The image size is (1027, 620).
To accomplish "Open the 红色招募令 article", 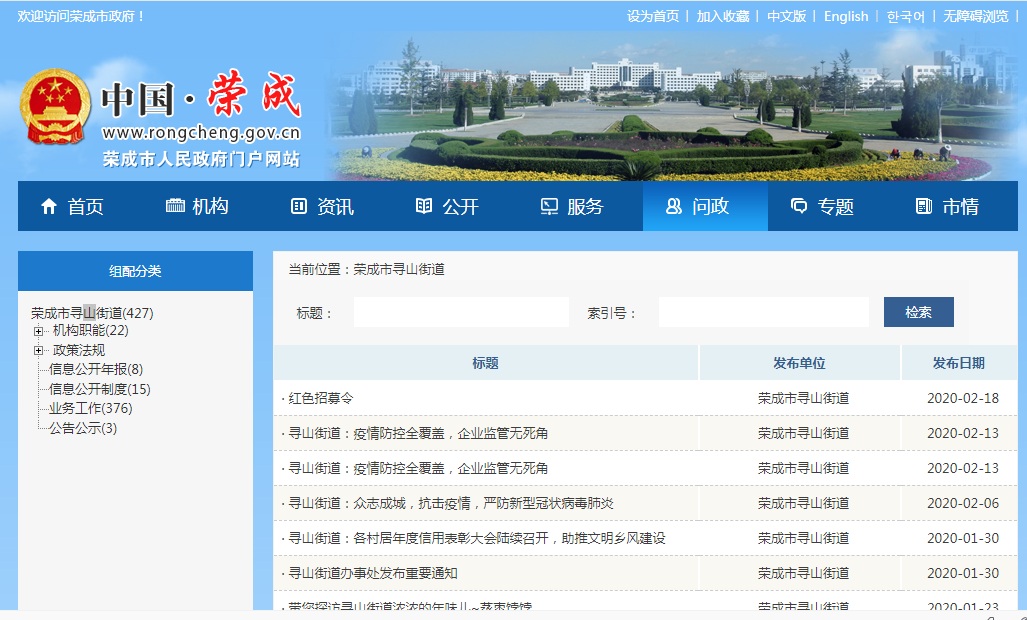I will tap(321, 398).
